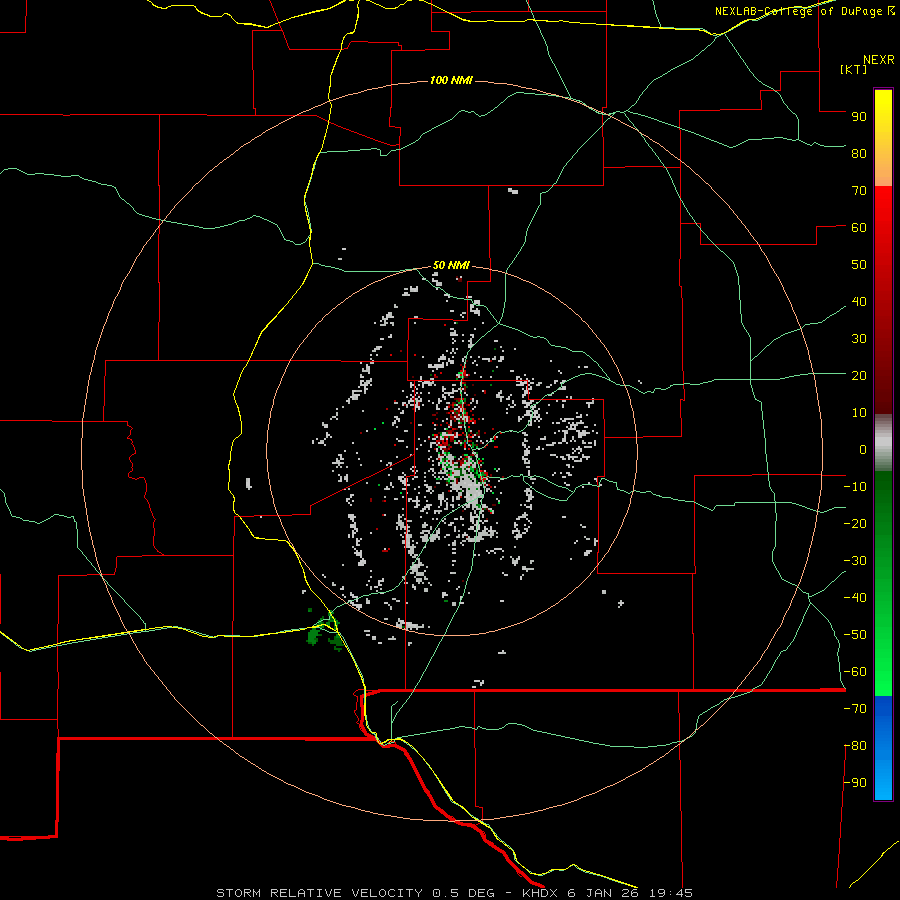This screenshot has width=900, height=900.
Task: Click the positive 30 legend value
Action: [859, 339]
